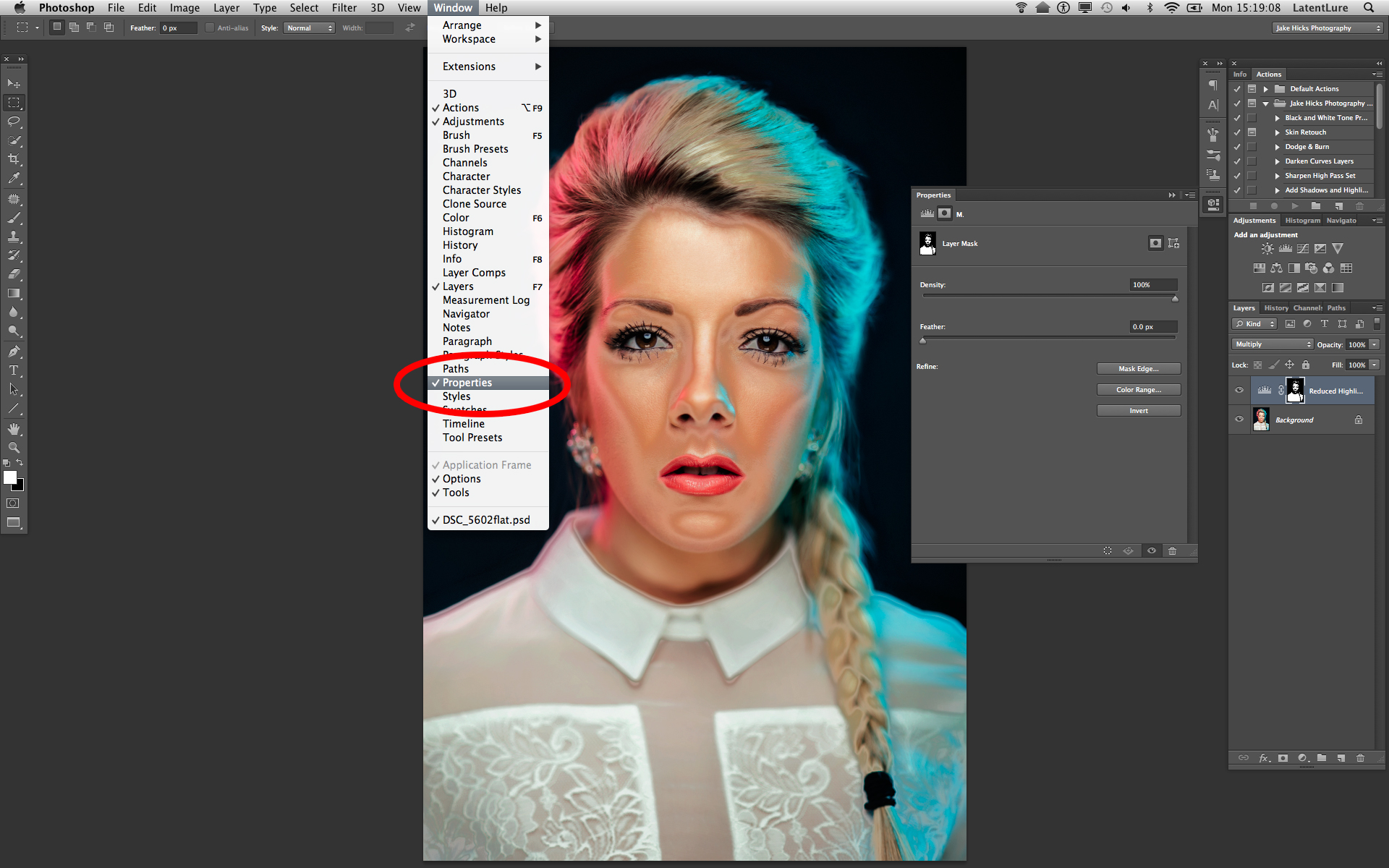The image size is (1389, 868).
Task: Switch to the Channels tab
Action: pyautogui.click(x=1310, y=307)
